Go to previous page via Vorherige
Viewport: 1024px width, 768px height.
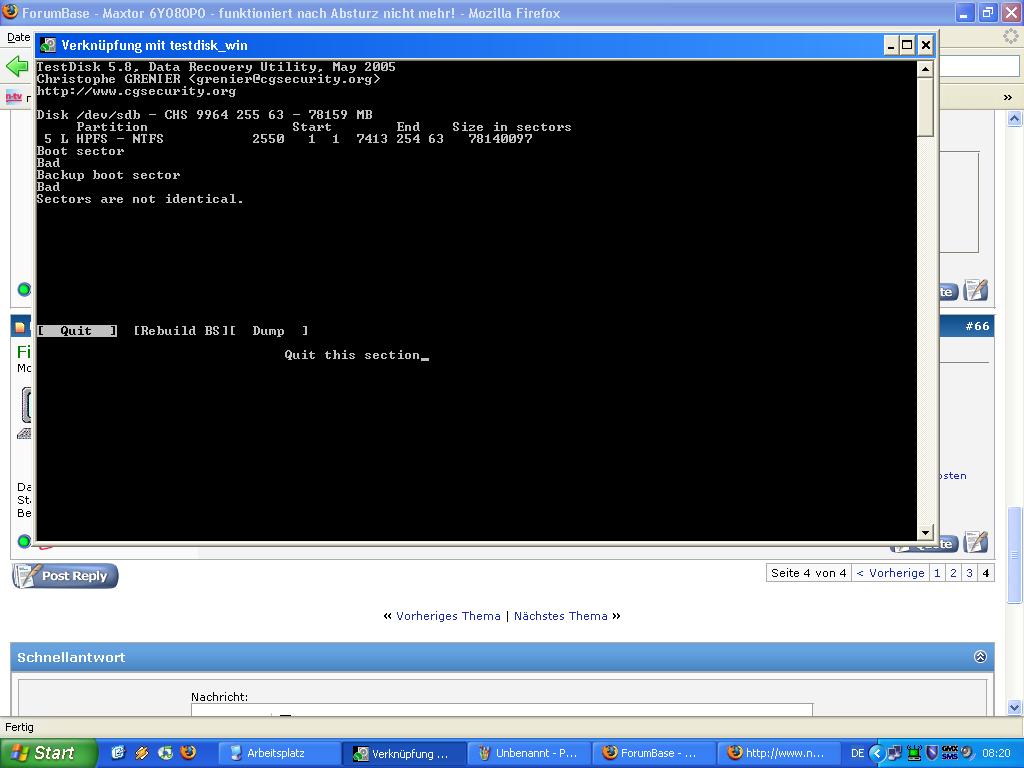[x=890, y=573]
